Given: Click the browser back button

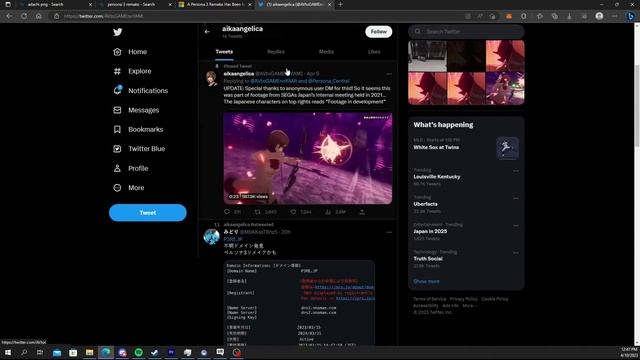Looking at the screenshot, I should (x=9, y=16).
